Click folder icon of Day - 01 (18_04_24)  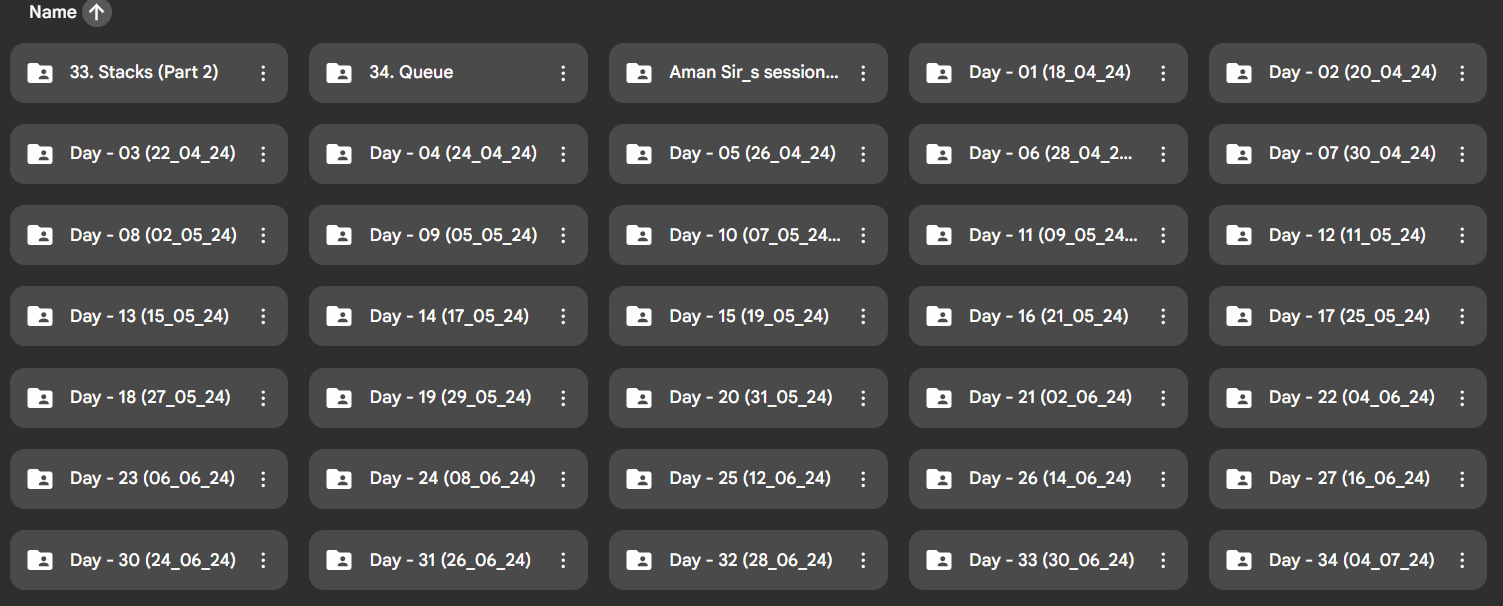(939, 73)
